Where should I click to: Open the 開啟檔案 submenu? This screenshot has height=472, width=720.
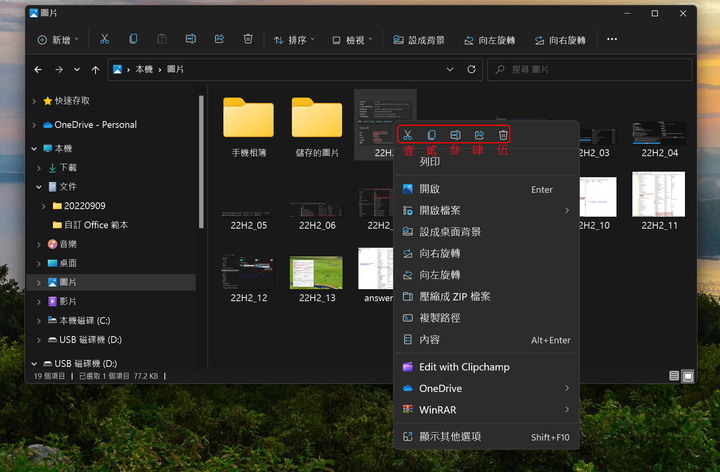coord(487,211)
